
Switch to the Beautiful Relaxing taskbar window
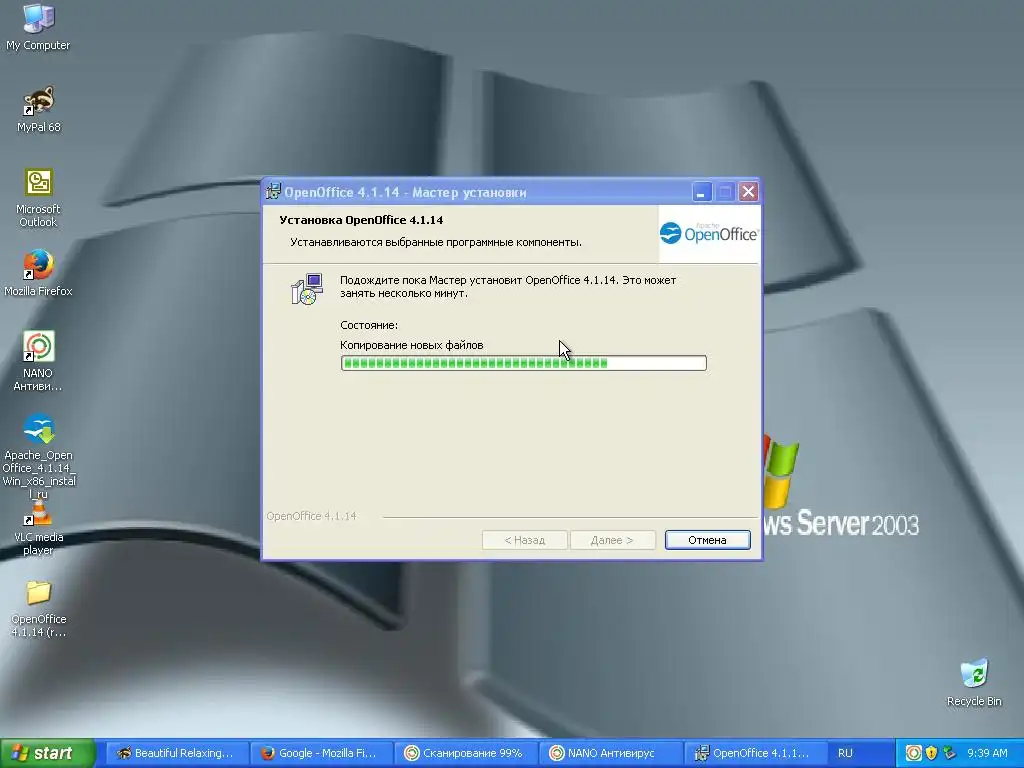coord(176,753)
